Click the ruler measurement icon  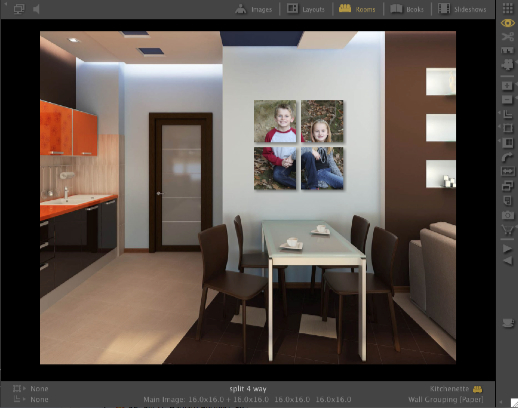[x=507, y=50]
